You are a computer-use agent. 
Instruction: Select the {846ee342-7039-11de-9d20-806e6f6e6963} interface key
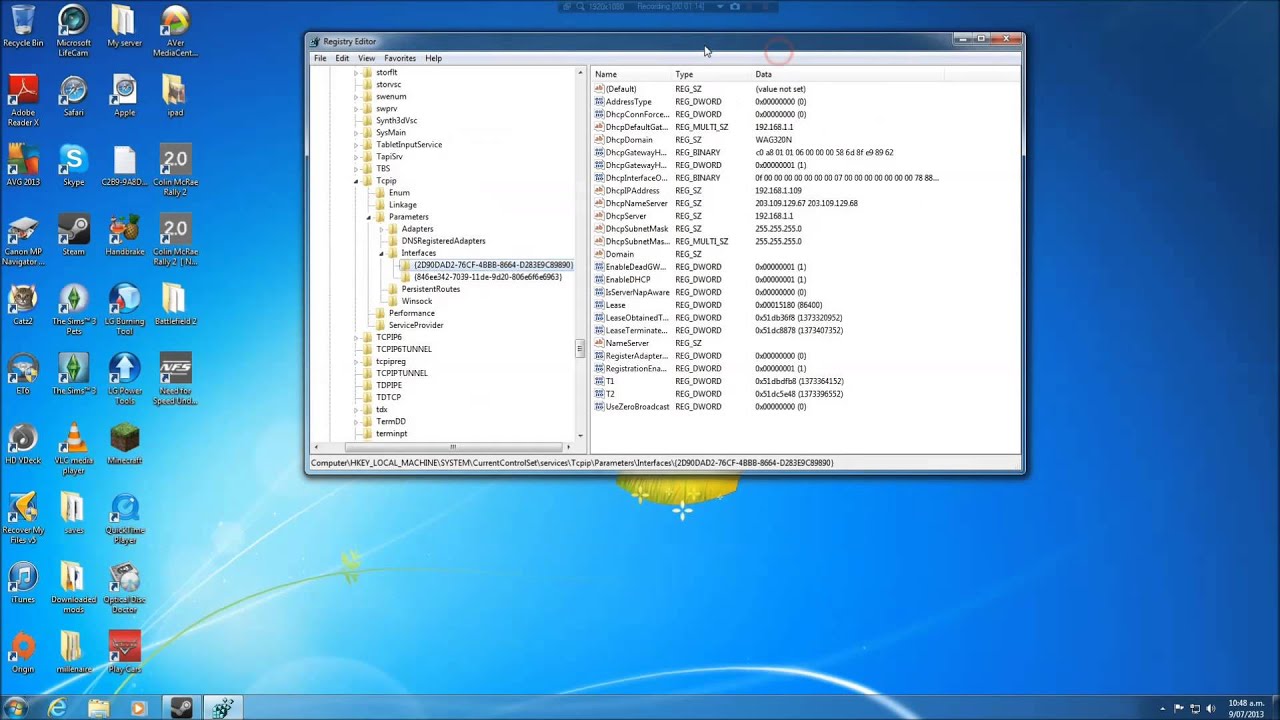tap(487, 277)
